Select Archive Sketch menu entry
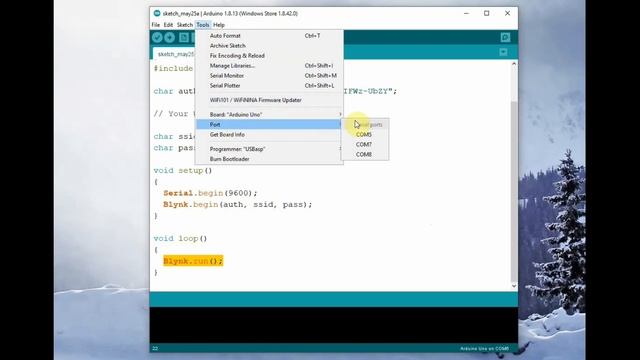The width and height of the screenshot is (640, 360). tap(269, 46)
